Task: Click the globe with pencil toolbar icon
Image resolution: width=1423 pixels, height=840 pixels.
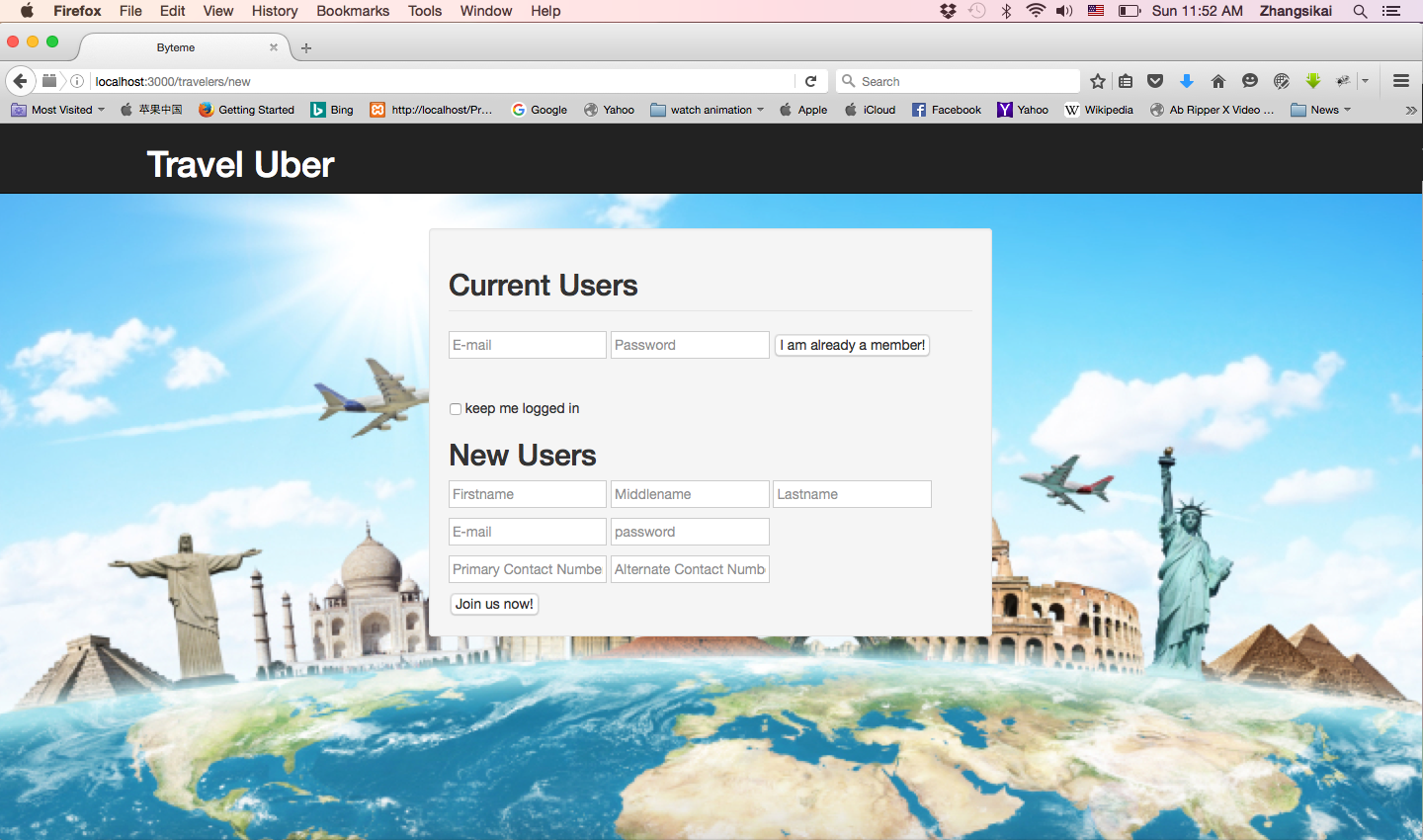Action: [x=1282, y=81]
